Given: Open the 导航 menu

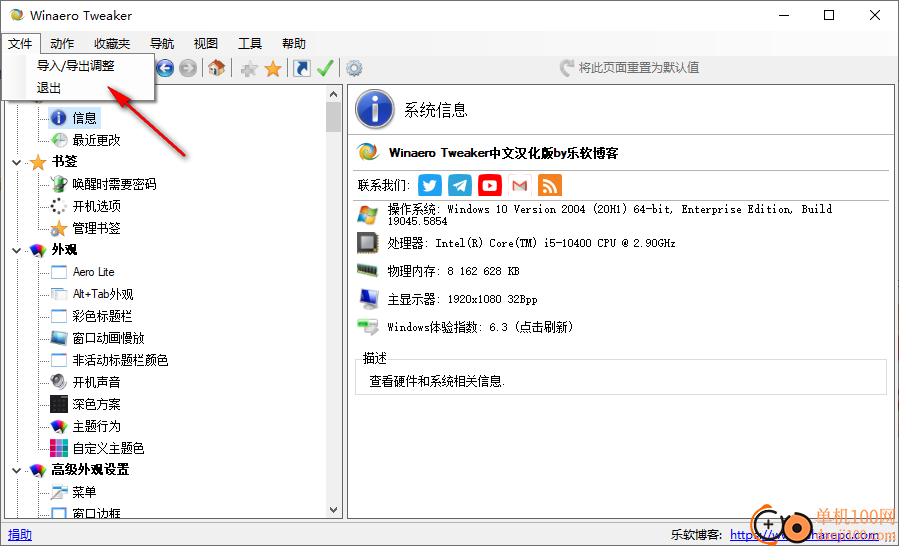Looking at the screenshot, I should (x=162, y=44).
